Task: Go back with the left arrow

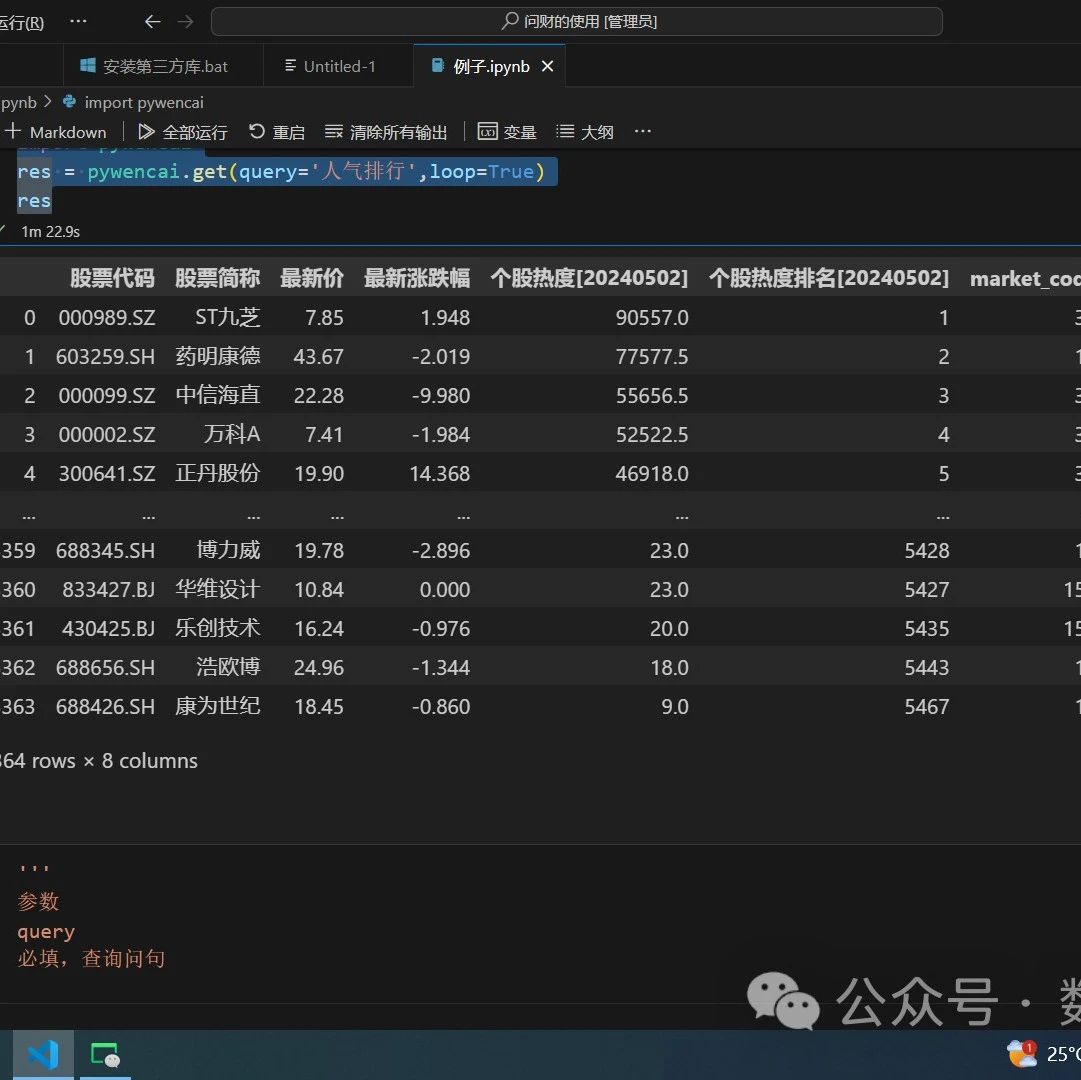Action: 152,21
